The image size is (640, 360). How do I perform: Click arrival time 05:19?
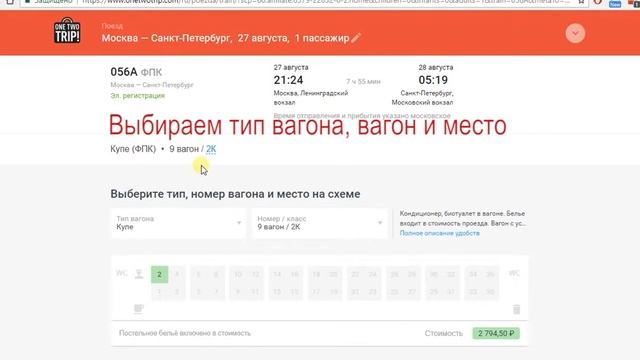[433, 80]
